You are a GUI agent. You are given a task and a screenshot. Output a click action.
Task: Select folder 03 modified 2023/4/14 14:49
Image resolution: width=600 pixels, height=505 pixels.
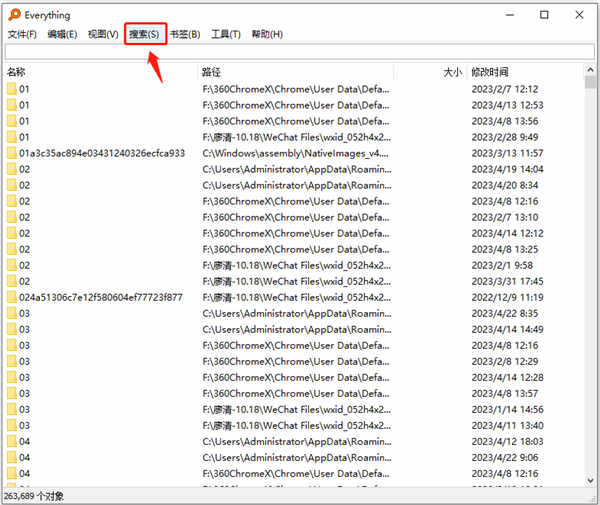pyautogui.click(x=18, y=329)
